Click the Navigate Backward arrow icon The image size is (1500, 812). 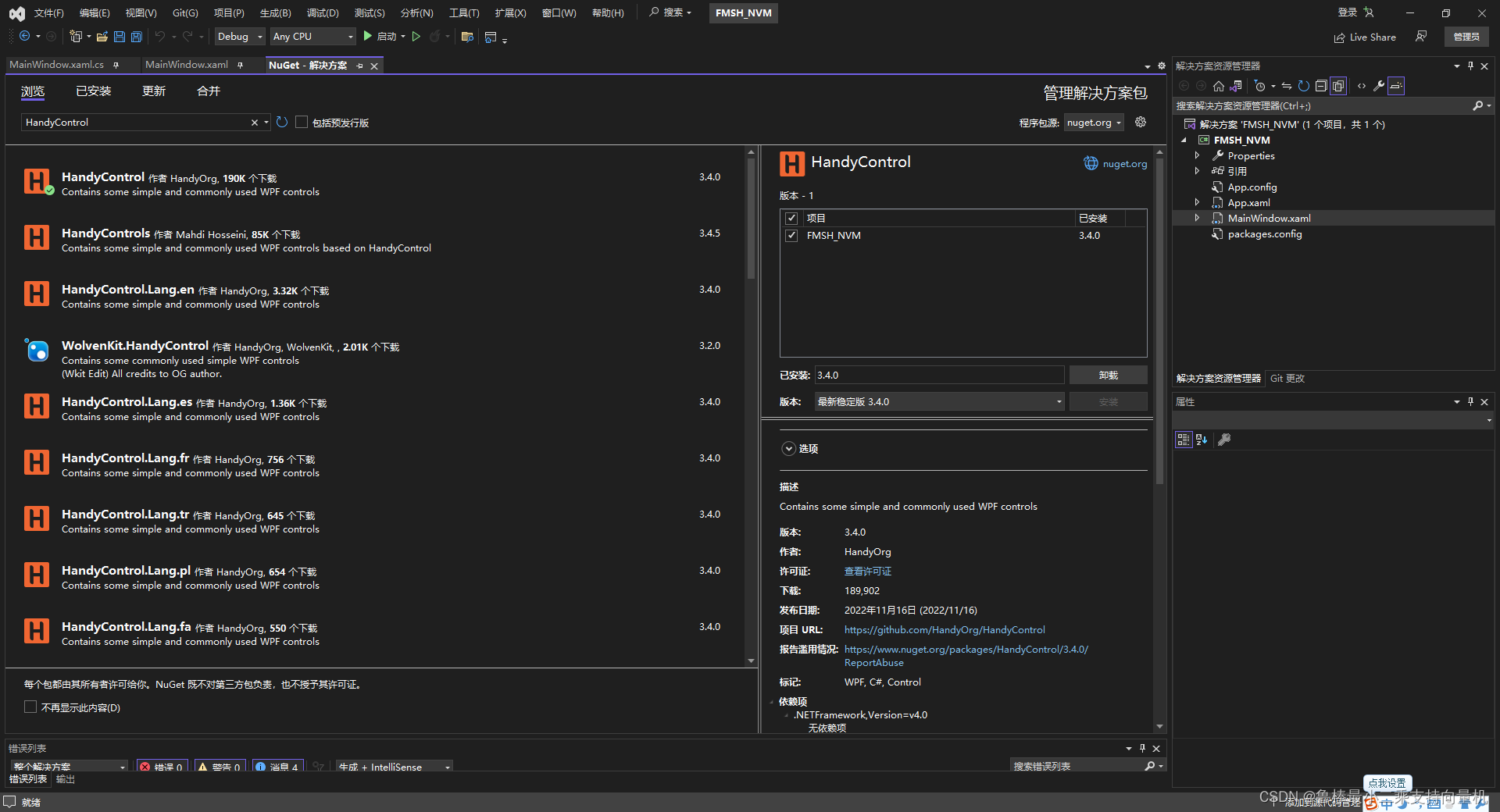click(x=24, y=37)
